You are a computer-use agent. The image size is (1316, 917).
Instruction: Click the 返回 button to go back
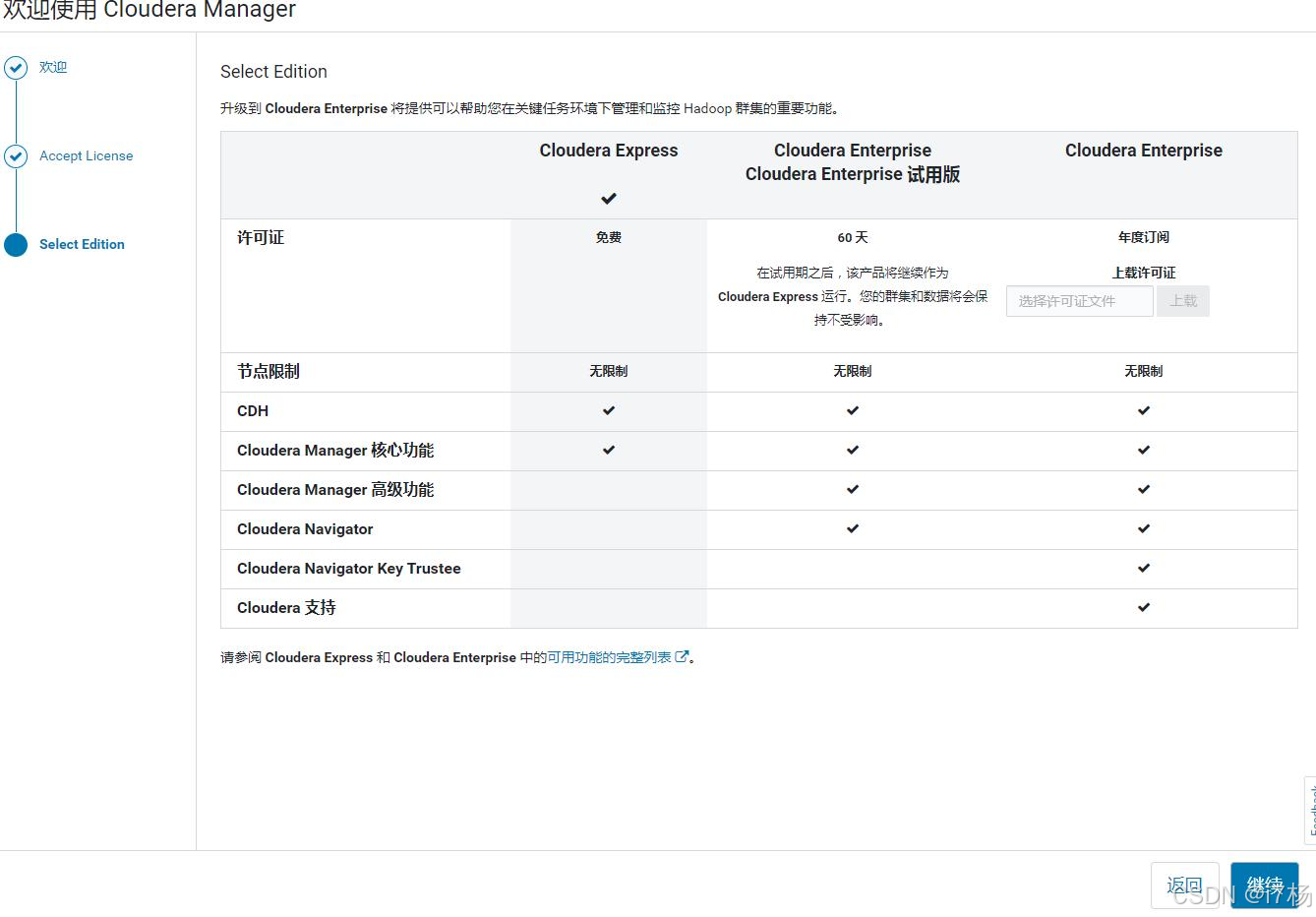[1184, 885]
